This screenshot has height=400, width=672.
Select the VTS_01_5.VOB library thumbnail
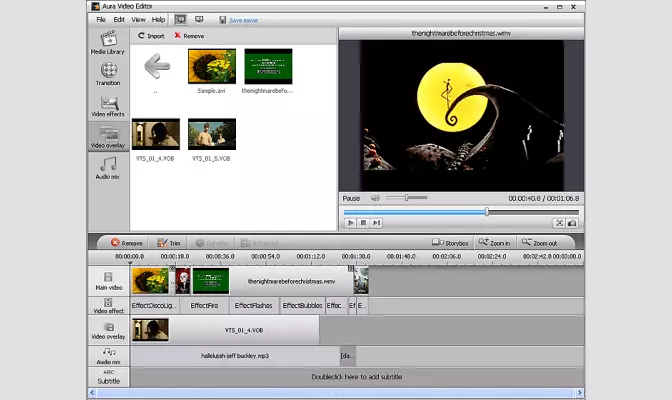(212, 134)
